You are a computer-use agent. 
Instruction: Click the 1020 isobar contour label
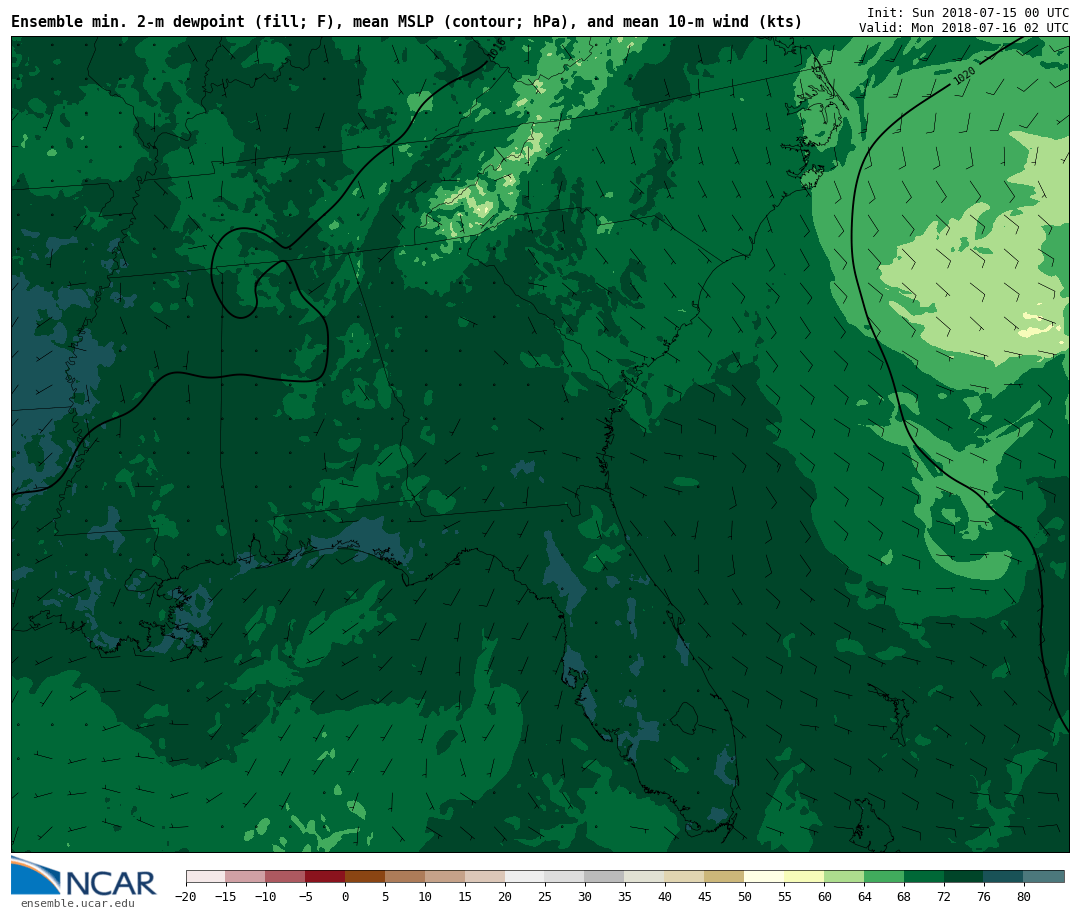point(964,76)
